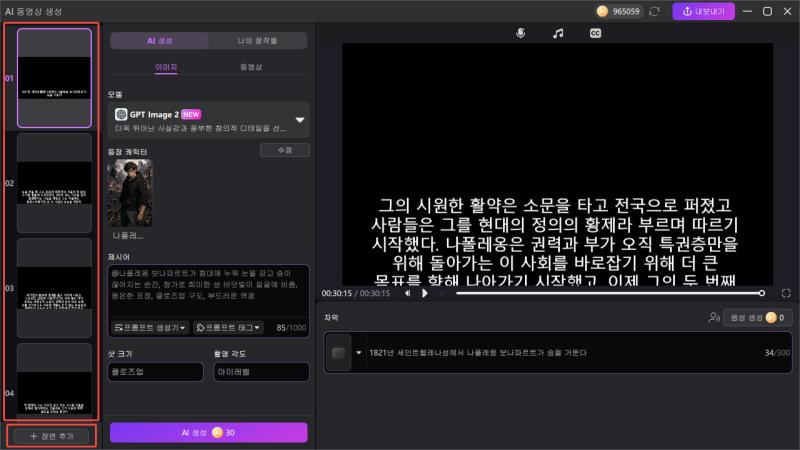800x450 pixels.
Task: Add a new scene with 장면 추가
Action: coord(52,436)
